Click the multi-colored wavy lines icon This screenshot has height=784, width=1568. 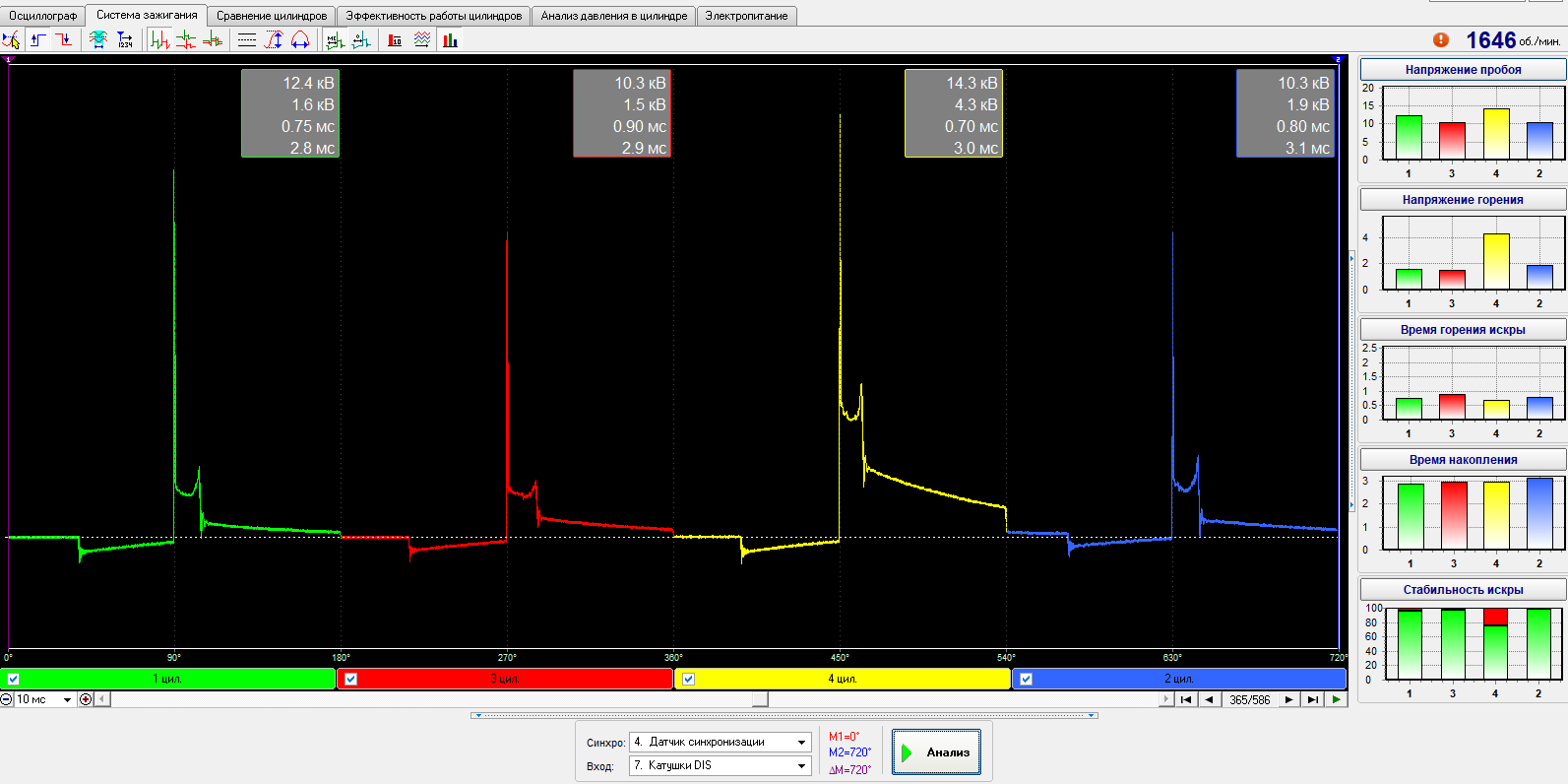point(422,39)
